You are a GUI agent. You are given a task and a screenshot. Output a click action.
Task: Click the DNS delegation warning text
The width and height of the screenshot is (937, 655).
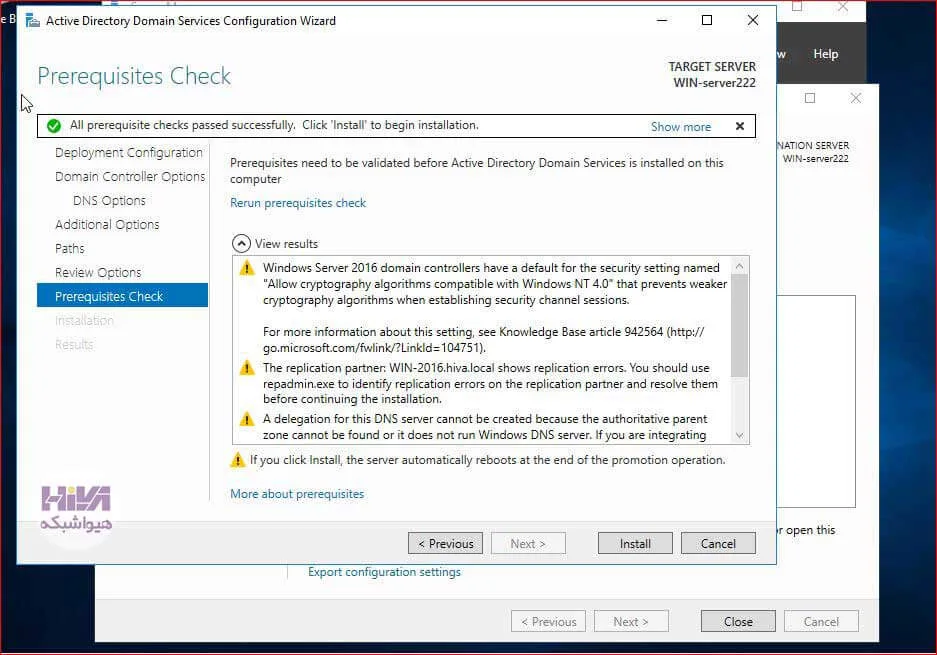[x=485, y=427]
